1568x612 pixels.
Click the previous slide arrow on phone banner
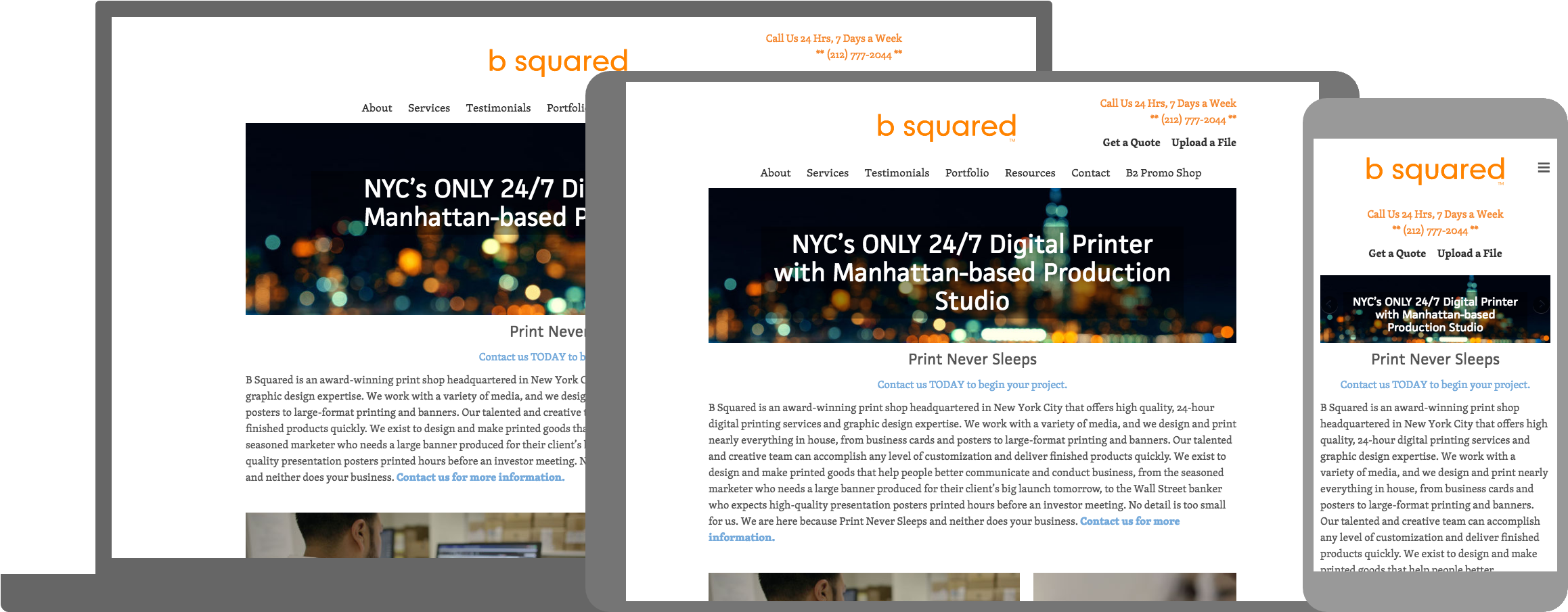1330,306
